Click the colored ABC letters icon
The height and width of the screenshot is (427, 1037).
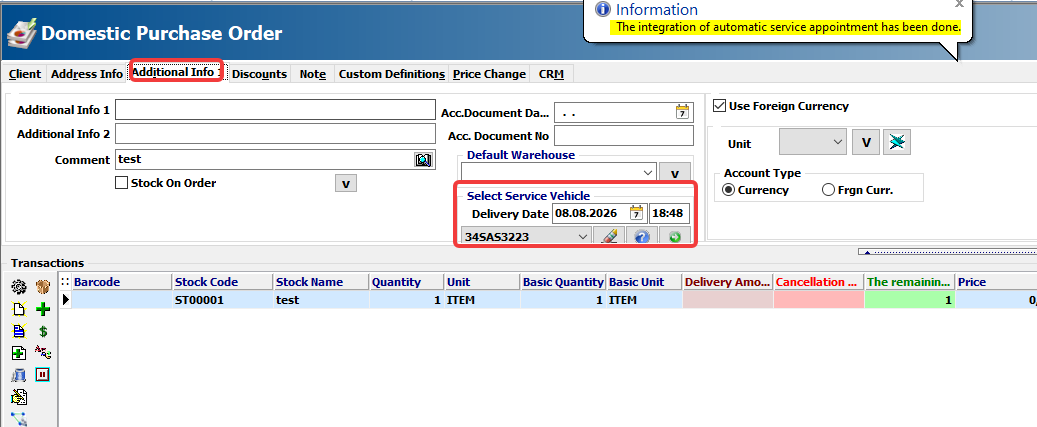[x=43, y=352]
